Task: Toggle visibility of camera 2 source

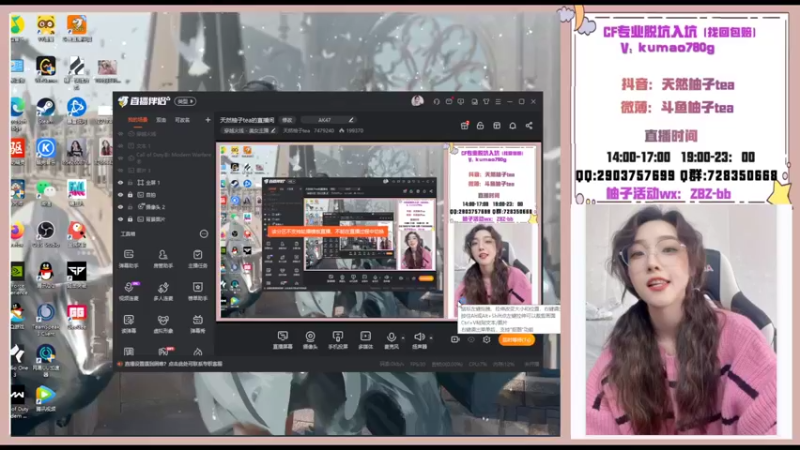Action: point(121,207)
